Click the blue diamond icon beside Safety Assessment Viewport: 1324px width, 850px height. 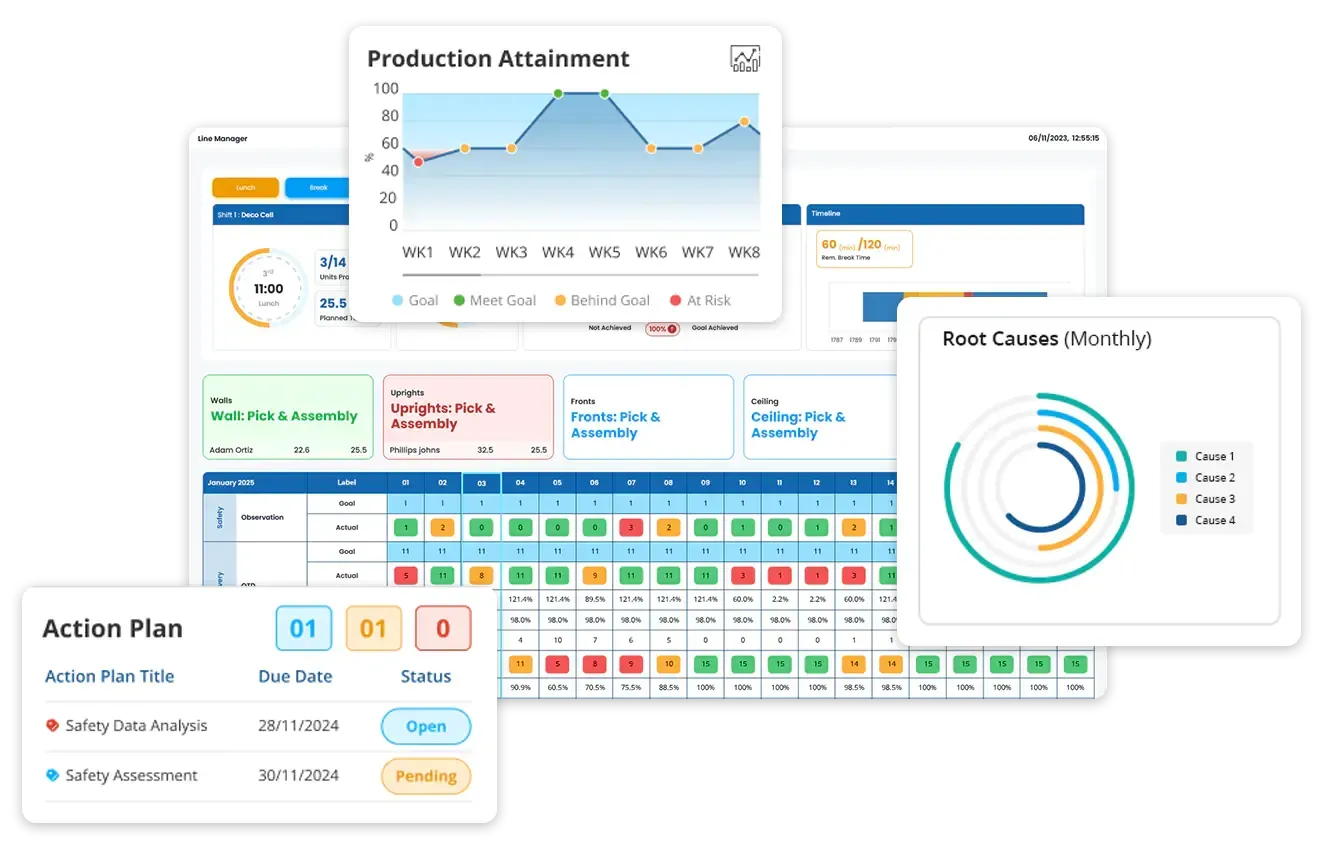[52, 775]
